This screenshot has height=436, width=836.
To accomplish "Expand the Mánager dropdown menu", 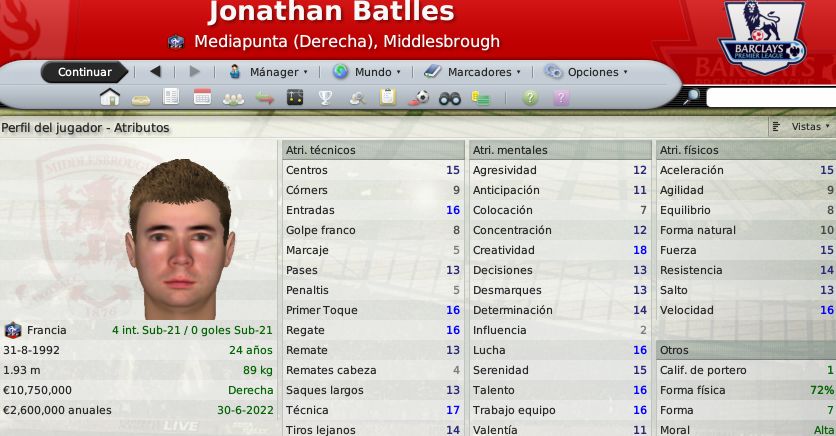I will pos(268,72).
